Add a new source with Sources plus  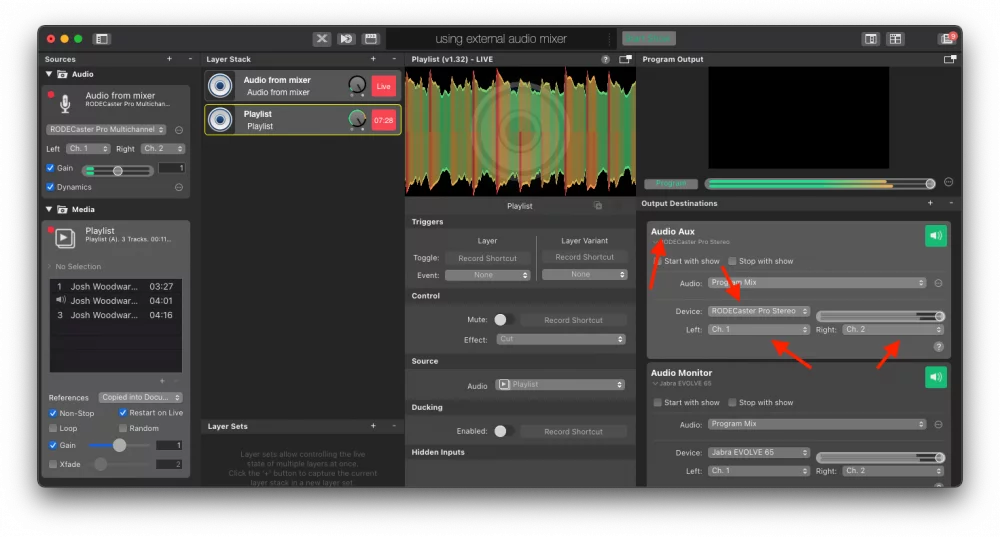[x=169, y=59]
